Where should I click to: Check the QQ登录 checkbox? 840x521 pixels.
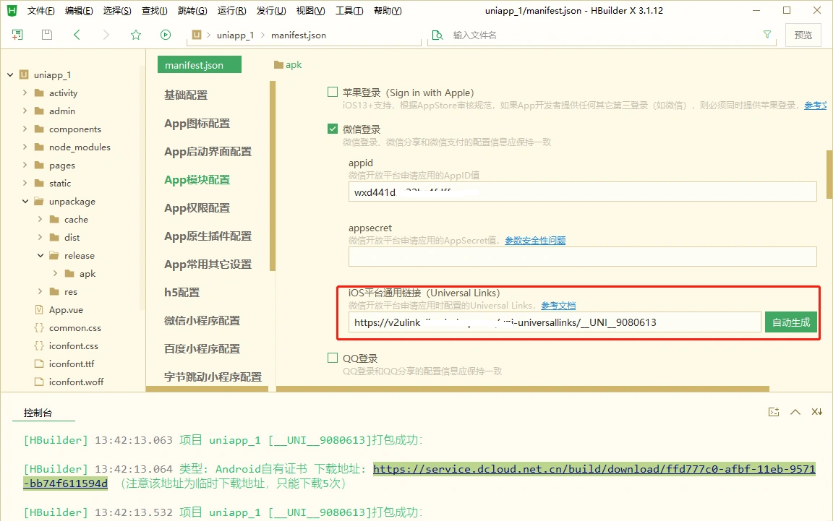(x=333, y=358)
